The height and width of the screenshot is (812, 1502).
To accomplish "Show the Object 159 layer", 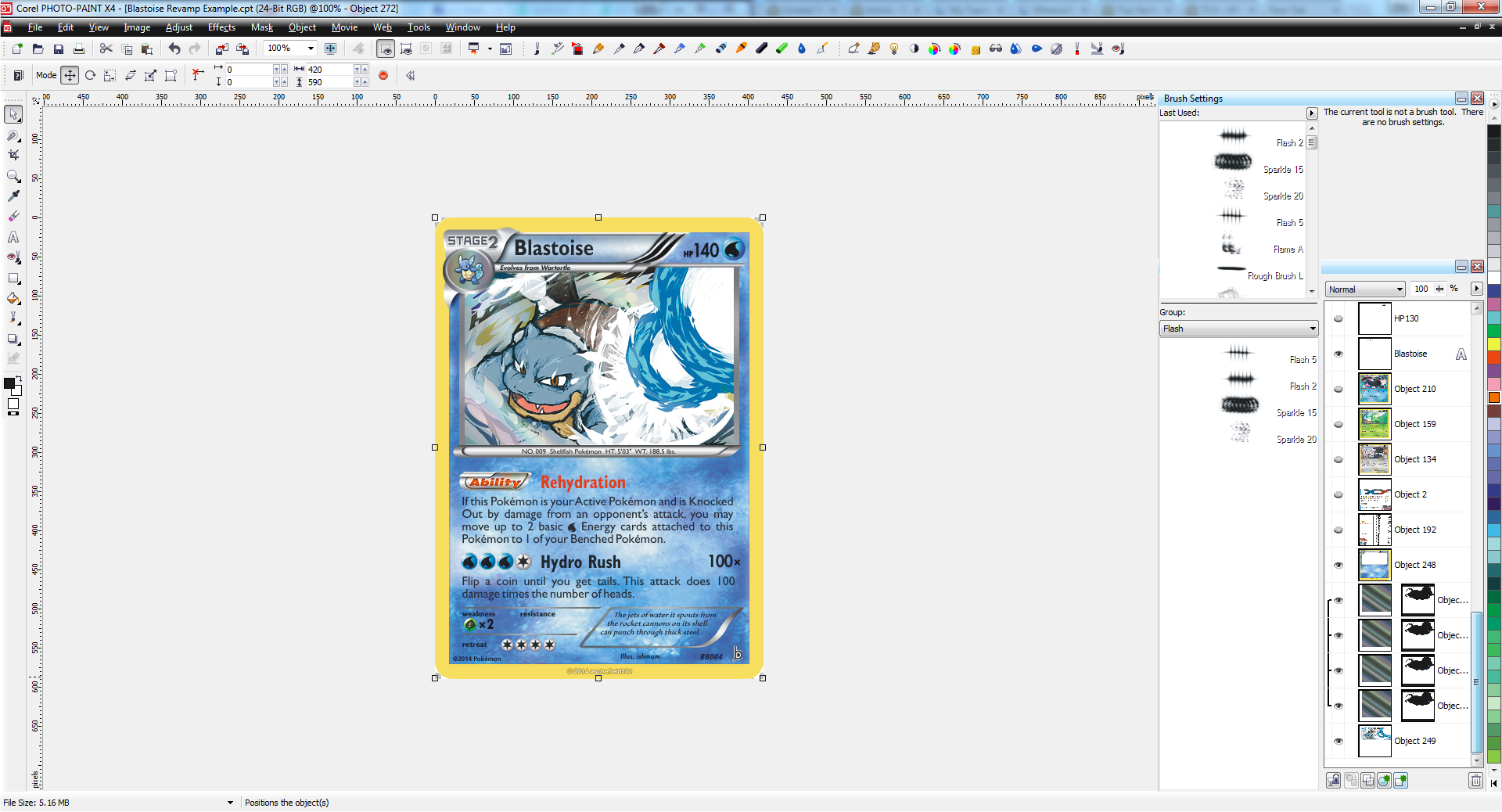I will [1339, 424].
